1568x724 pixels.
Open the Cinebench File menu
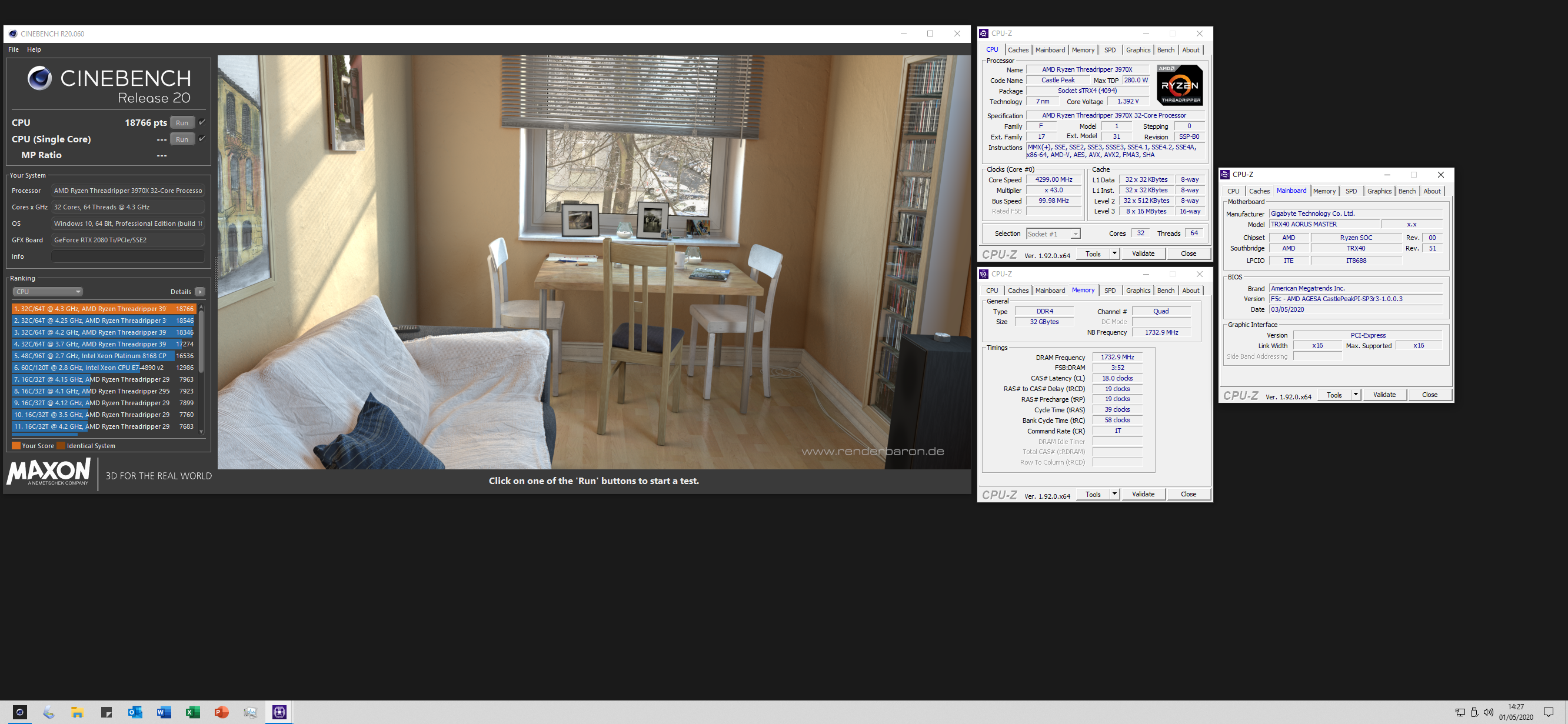point(14,50)
